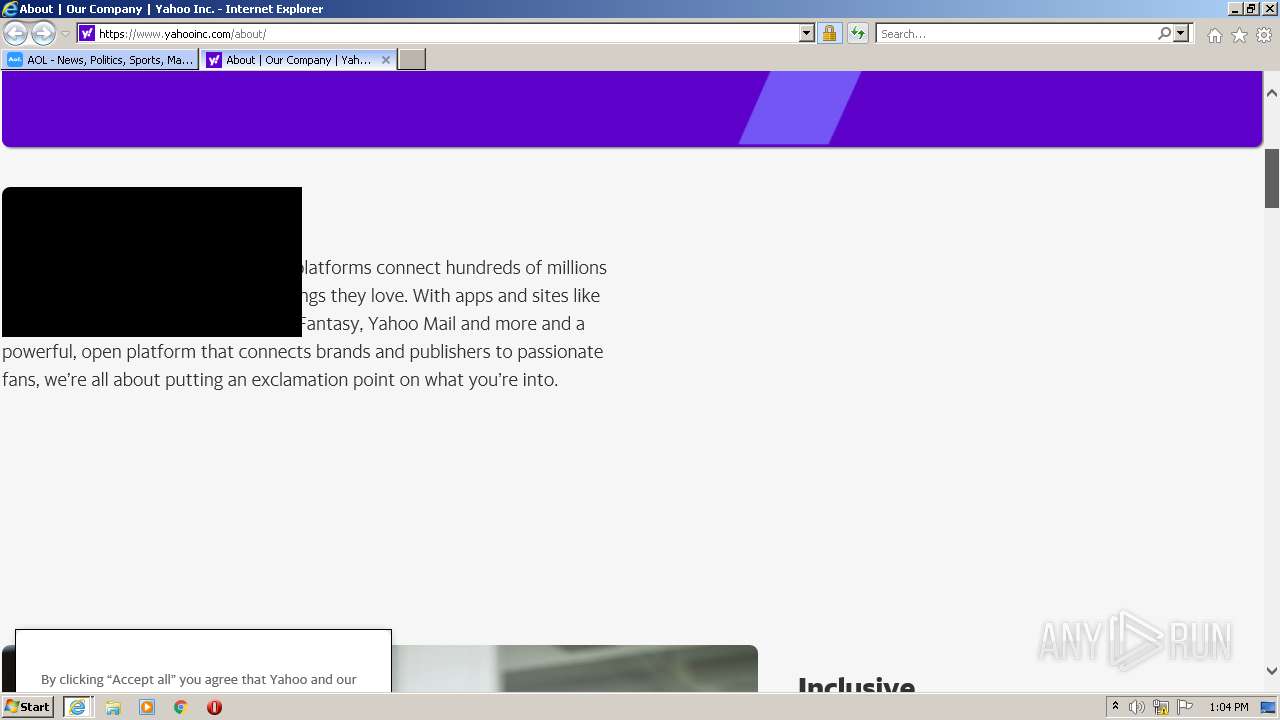Click the text 'exclamation point on what you're into'

(x=405, y=380)
